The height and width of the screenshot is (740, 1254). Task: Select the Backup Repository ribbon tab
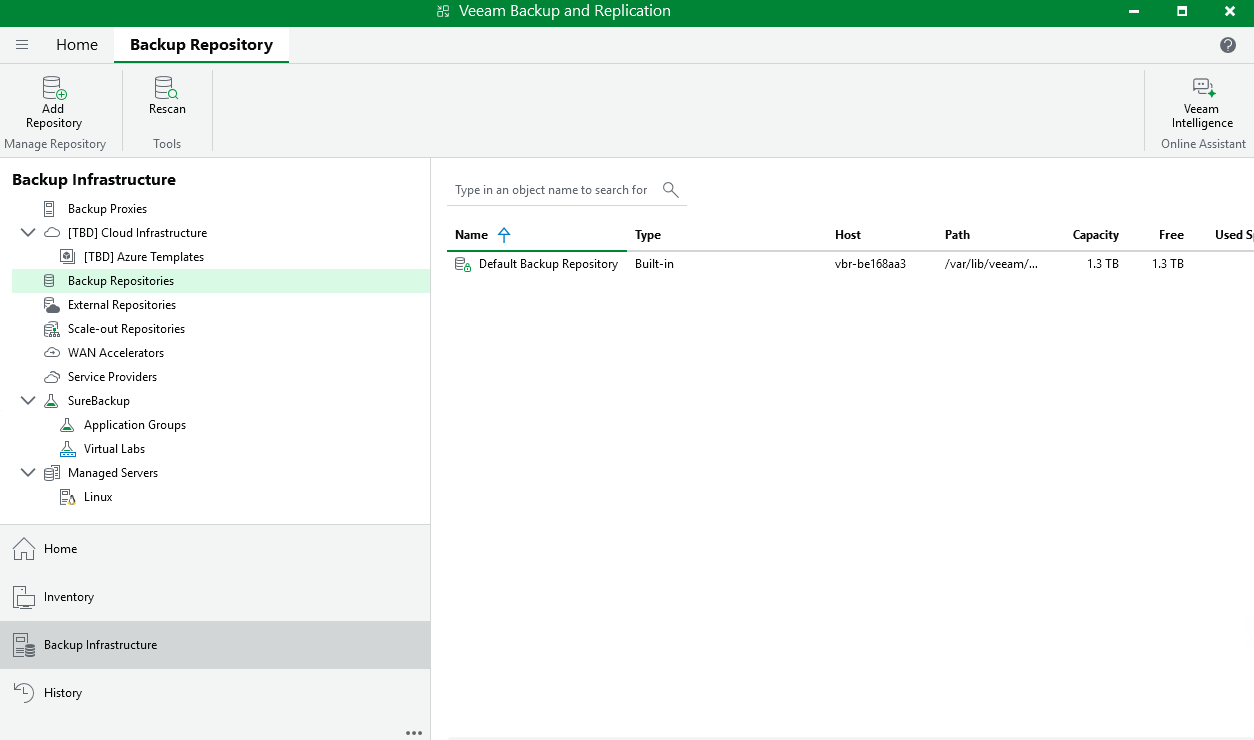coord(201,45)
